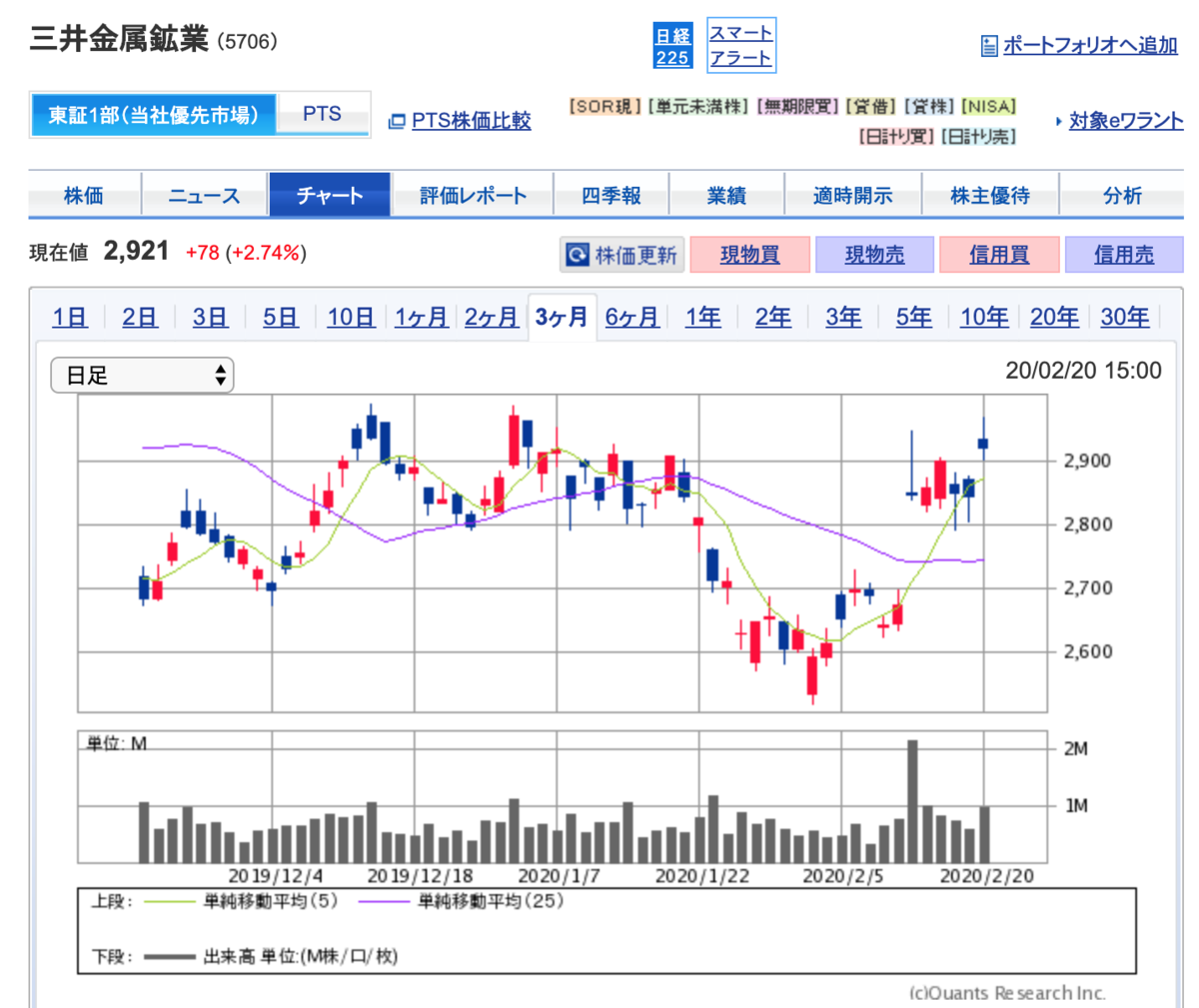This screenshot has height=1008, width=1199.
Task: Click the スマートアラート button
Action: tap(740, 46)
